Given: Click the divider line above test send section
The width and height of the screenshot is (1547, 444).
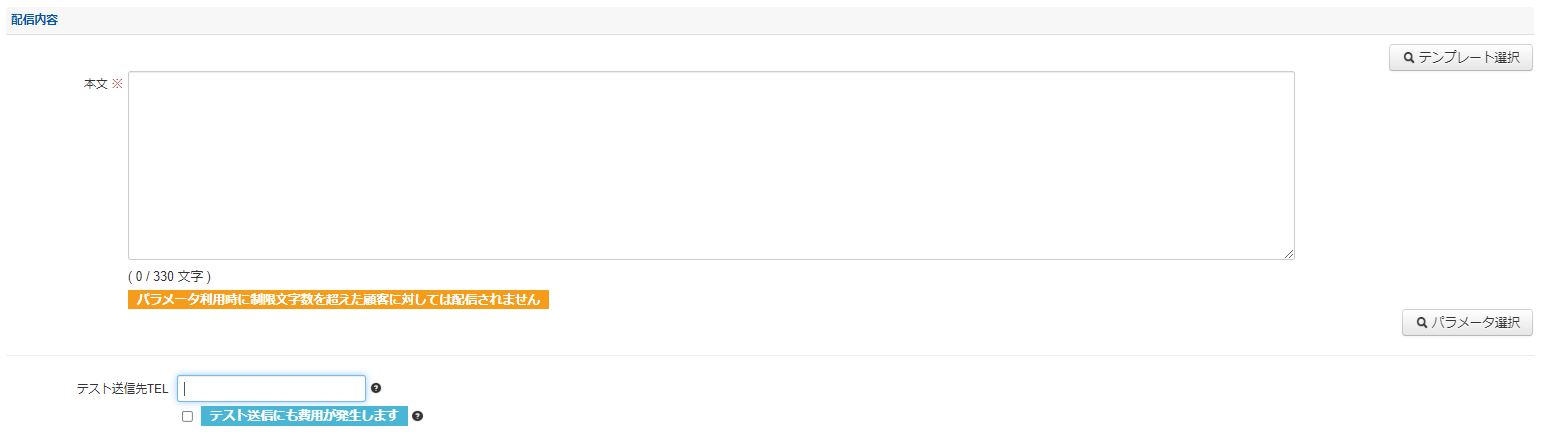Looking at the screenshot, I should 770,355.
